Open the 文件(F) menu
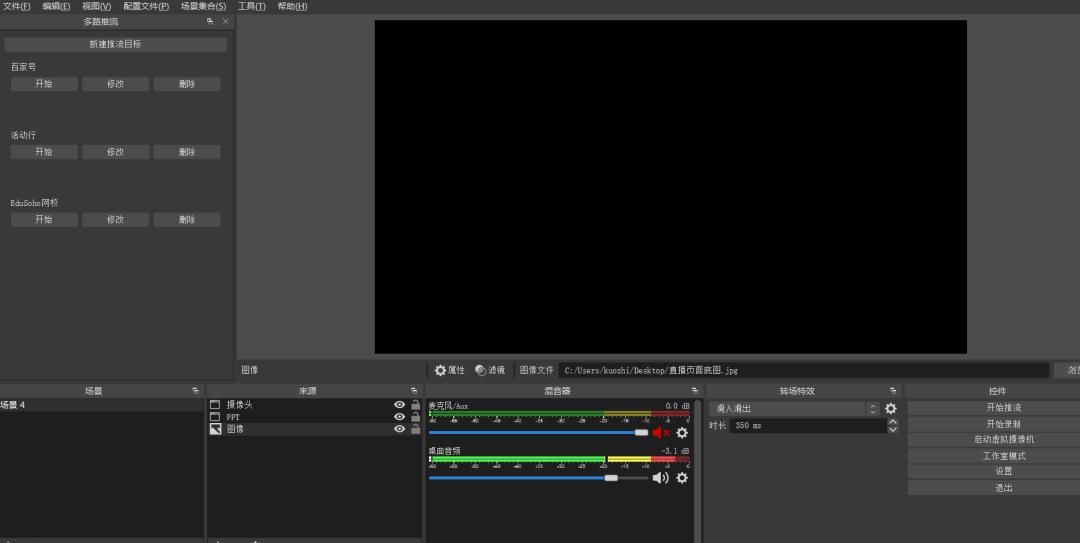 tap(17, 6)
